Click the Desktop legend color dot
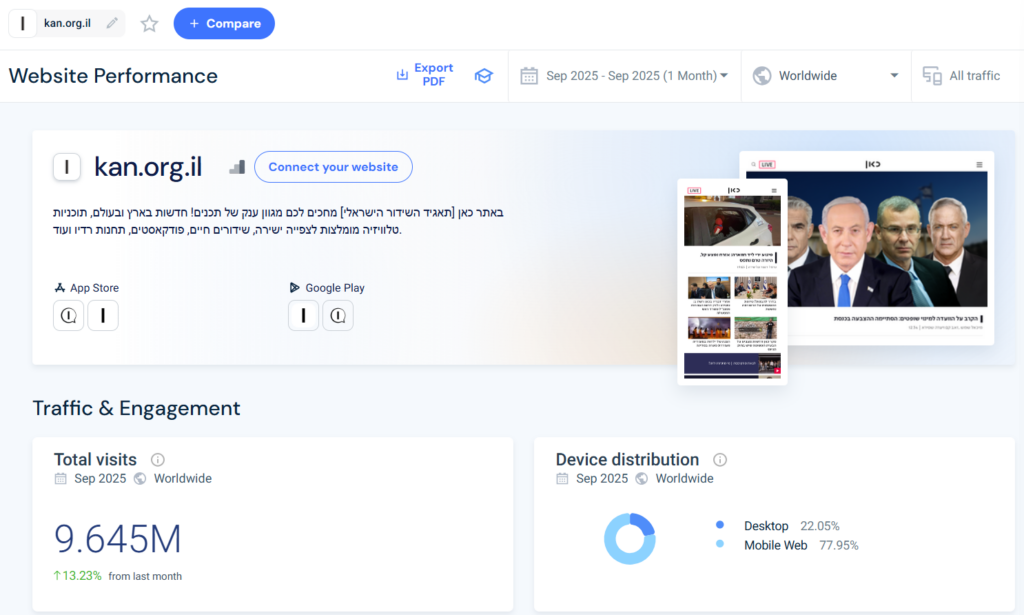1024x615 pixels. coord(720,524)
